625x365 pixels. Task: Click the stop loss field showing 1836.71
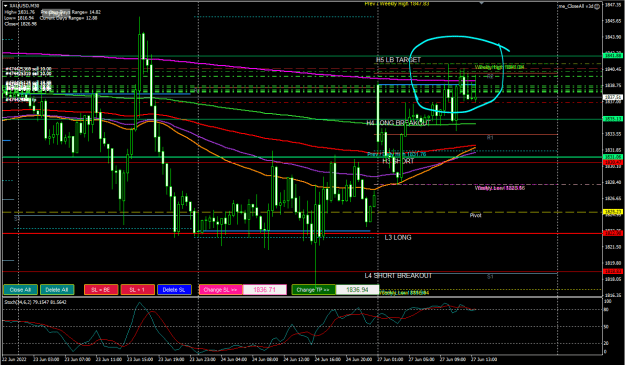tap(265, 290)
